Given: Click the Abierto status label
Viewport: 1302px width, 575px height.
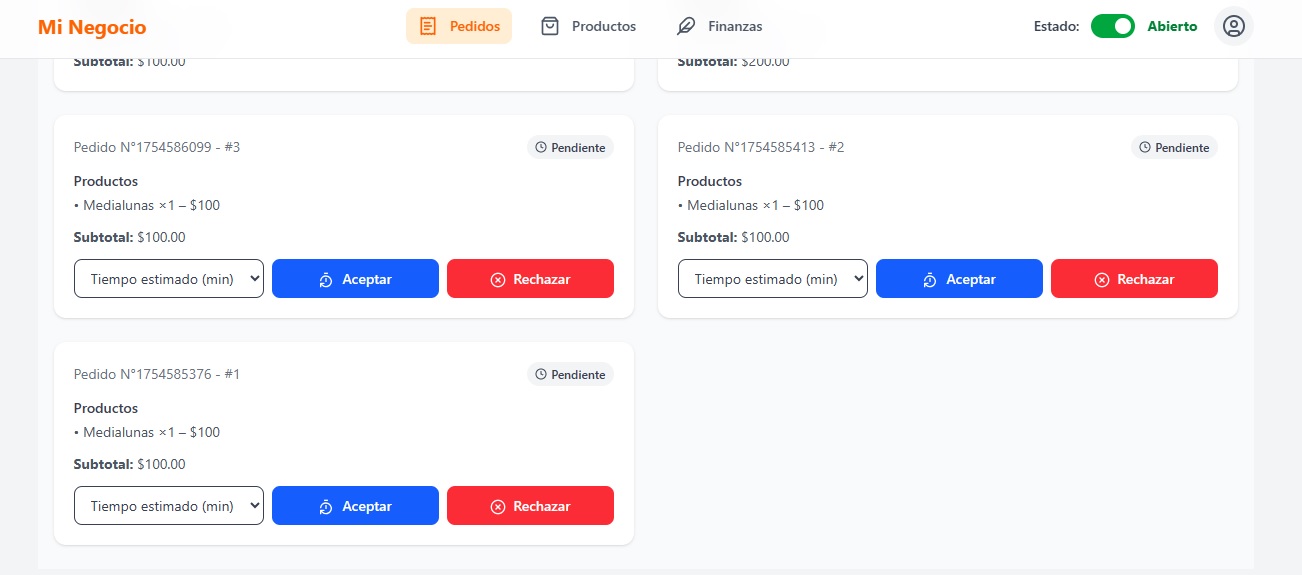Looking at the screenshot, I should tap(1172, 26).
